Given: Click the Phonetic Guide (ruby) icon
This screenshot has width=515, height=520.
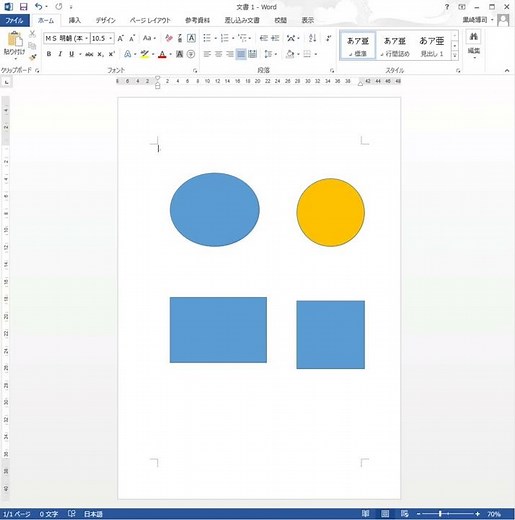Looking at the screenshot, I should pyautogui.click(x=180, y=38).
